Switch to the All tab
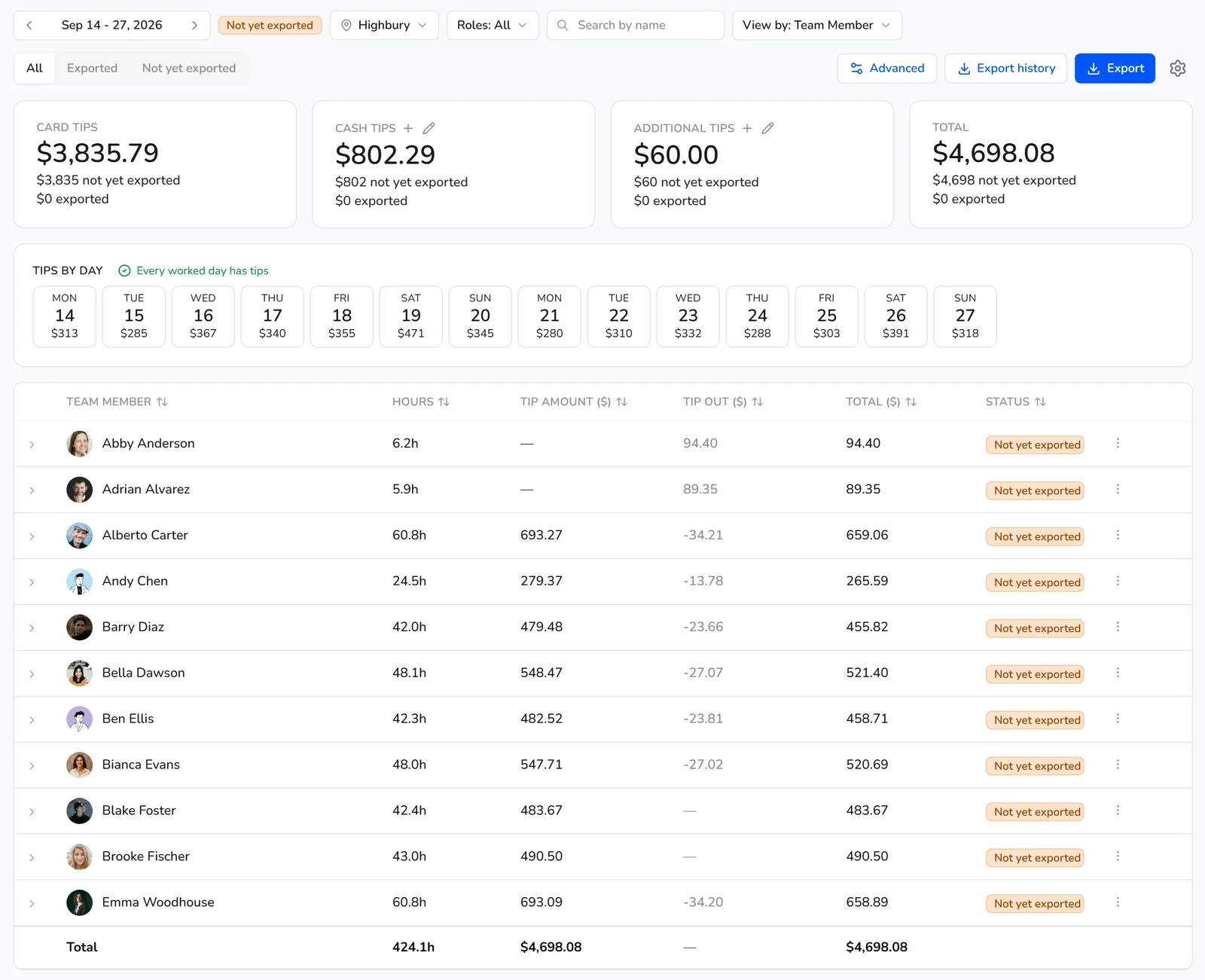1205x980 pixels. click(x=35, y=69)
